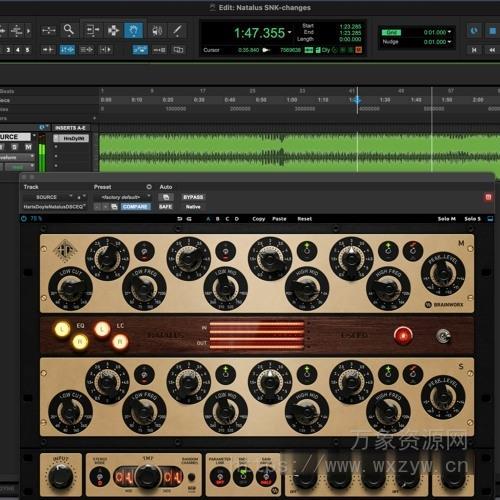Toggle Solo S on SOURCE track
Screen dimensions: 500x500
[14, 147]
